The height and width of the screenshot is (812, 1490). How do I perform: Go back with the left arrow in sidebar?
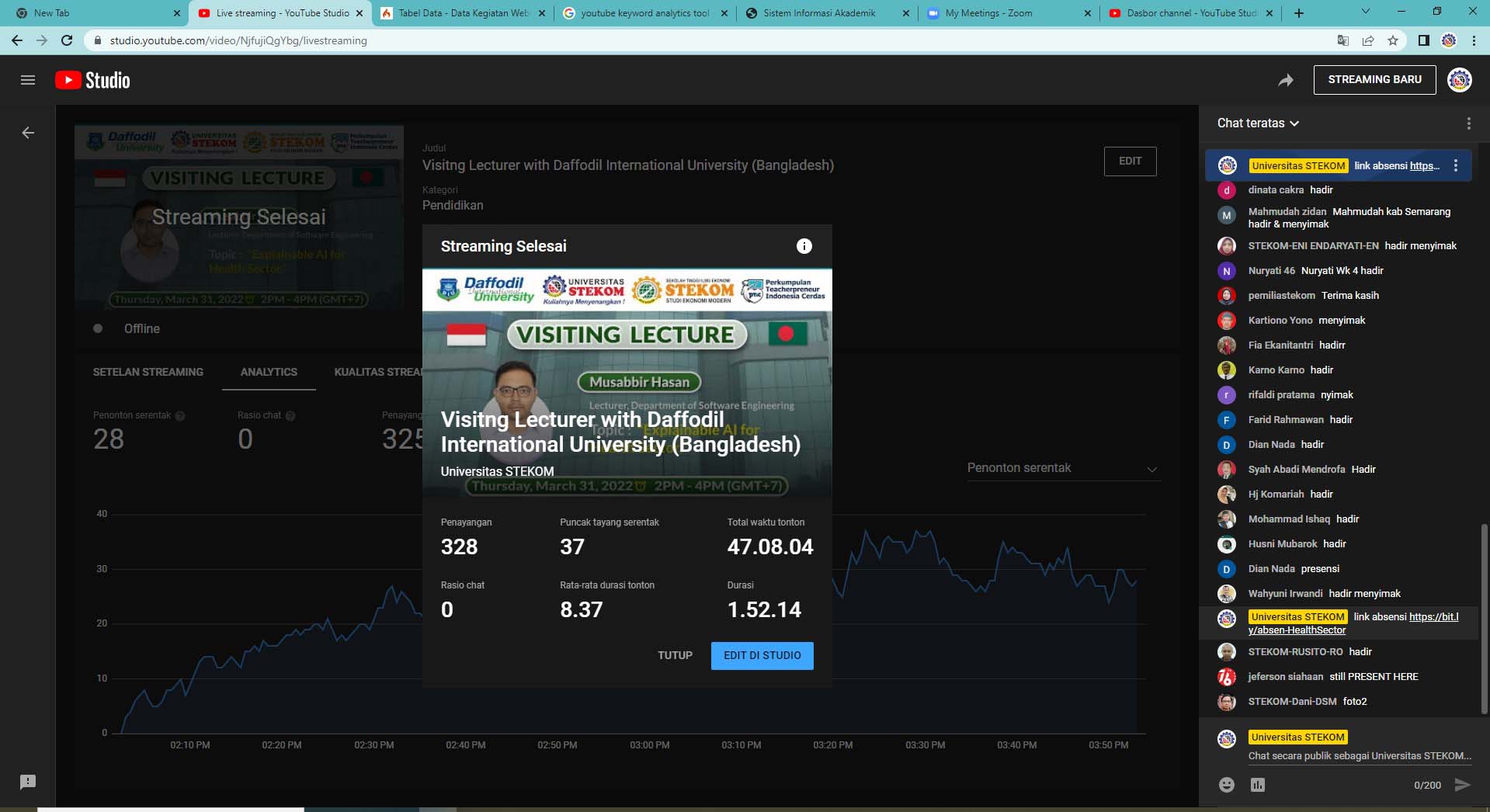[28, 133]
